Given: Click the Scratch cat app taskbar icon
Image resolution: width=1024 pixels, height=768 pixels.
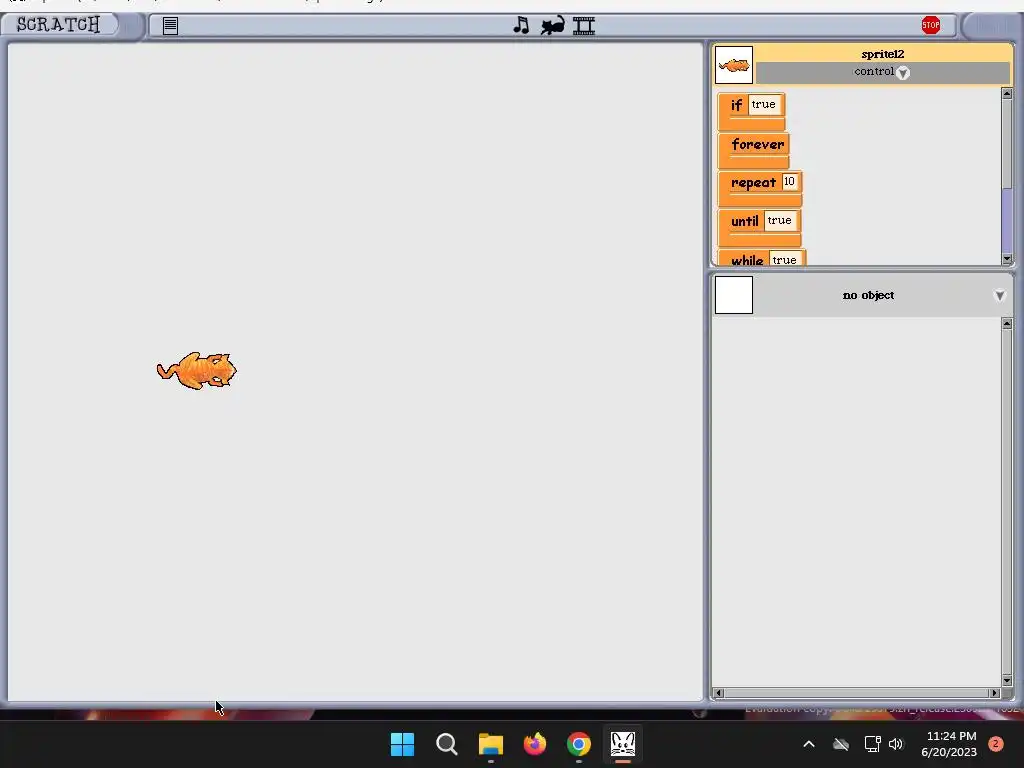Looking at the screenshot, I should click(x=623, y=744).
